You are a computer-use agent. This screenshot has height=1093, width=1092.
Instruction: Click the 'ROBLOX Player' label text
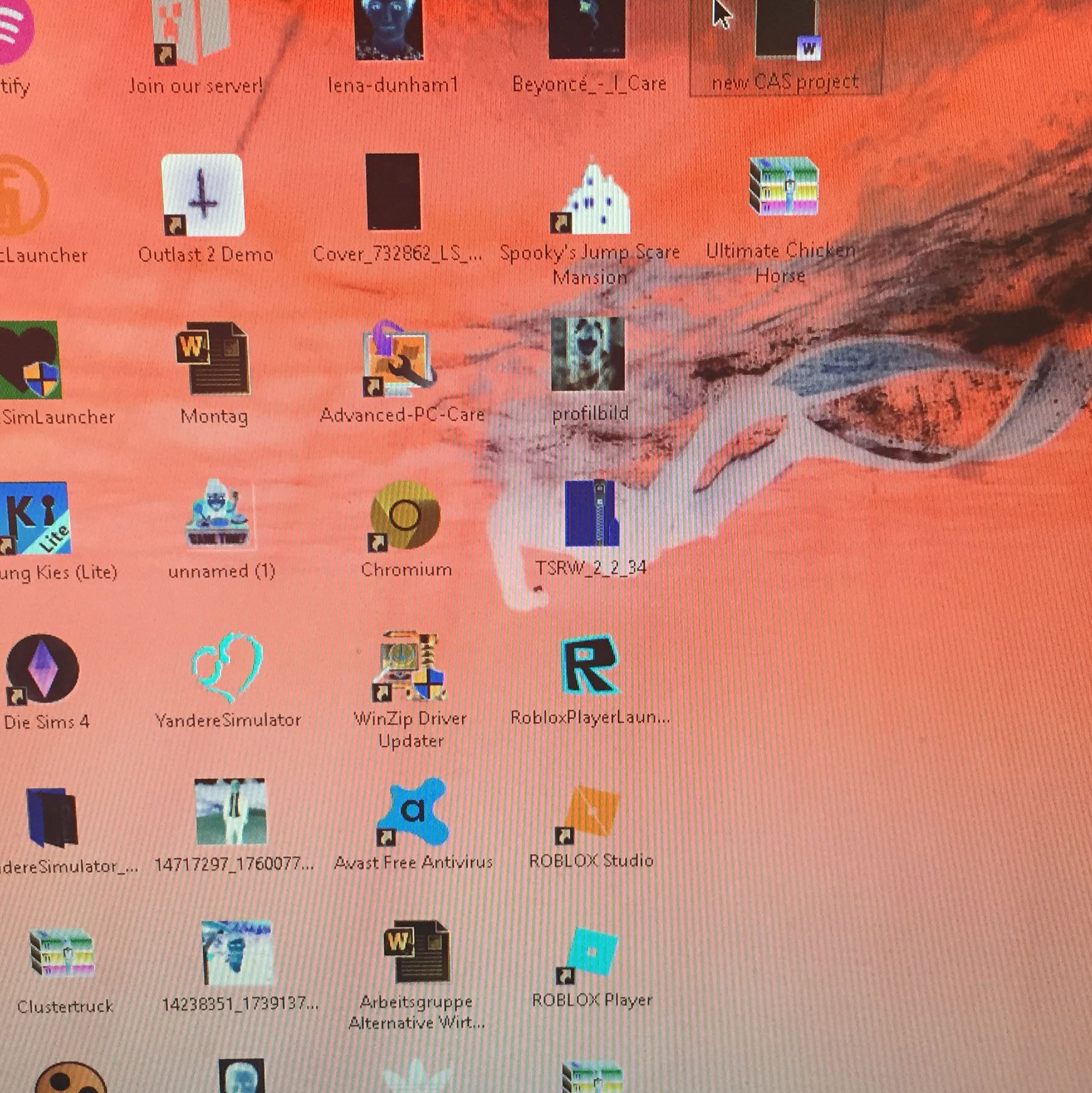point(592,1001)
